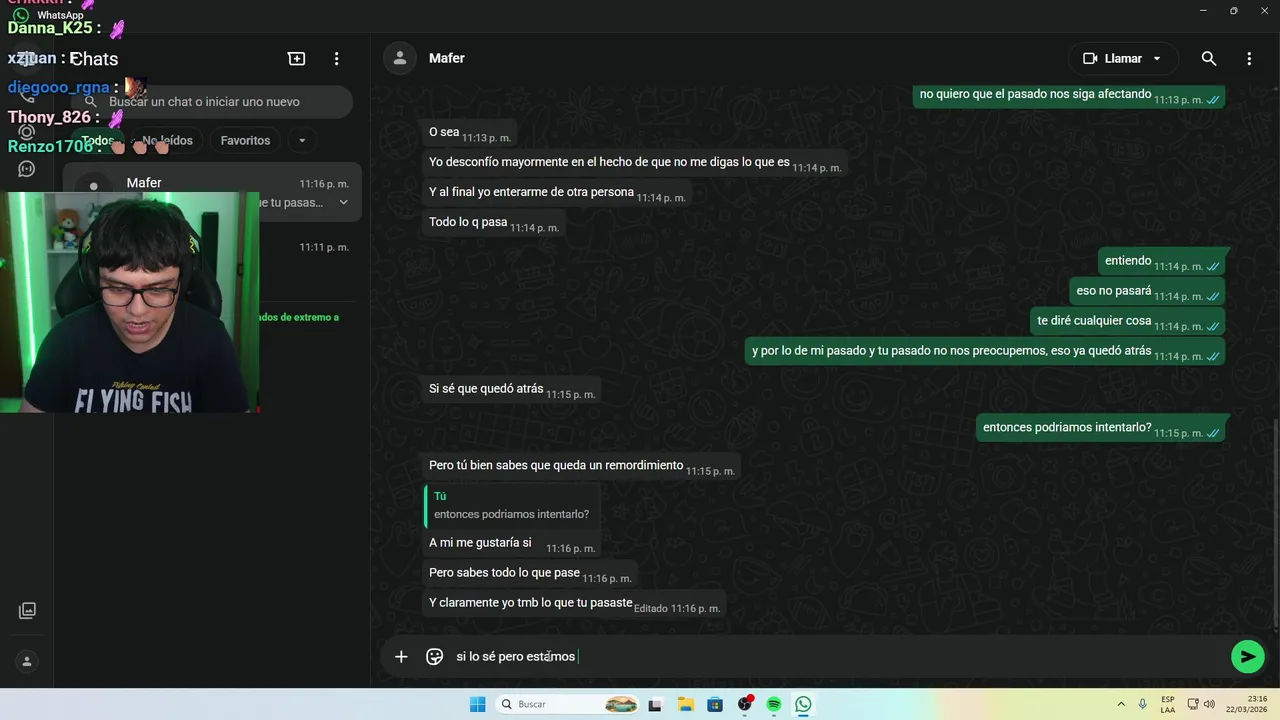The height and width of the screenshot is (720, 1280).
Task: Open the Mafer chat in the list
Action: coord(212,192)
